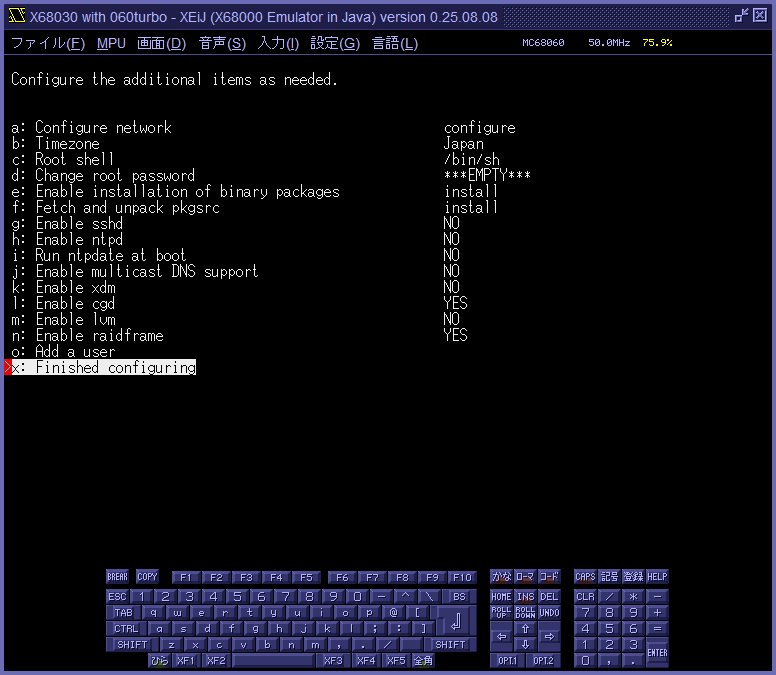Screen dimensions: 776x675
Task: Select 'l: Enable cgd' line
Action: click(63, 303)
